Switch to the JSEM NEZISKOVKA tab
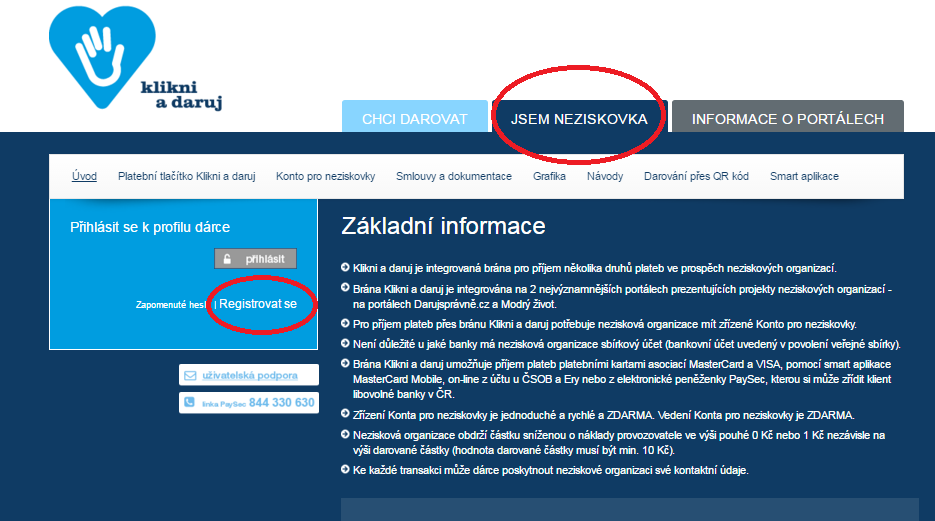 pyautogui.click(x=579, y=117)
